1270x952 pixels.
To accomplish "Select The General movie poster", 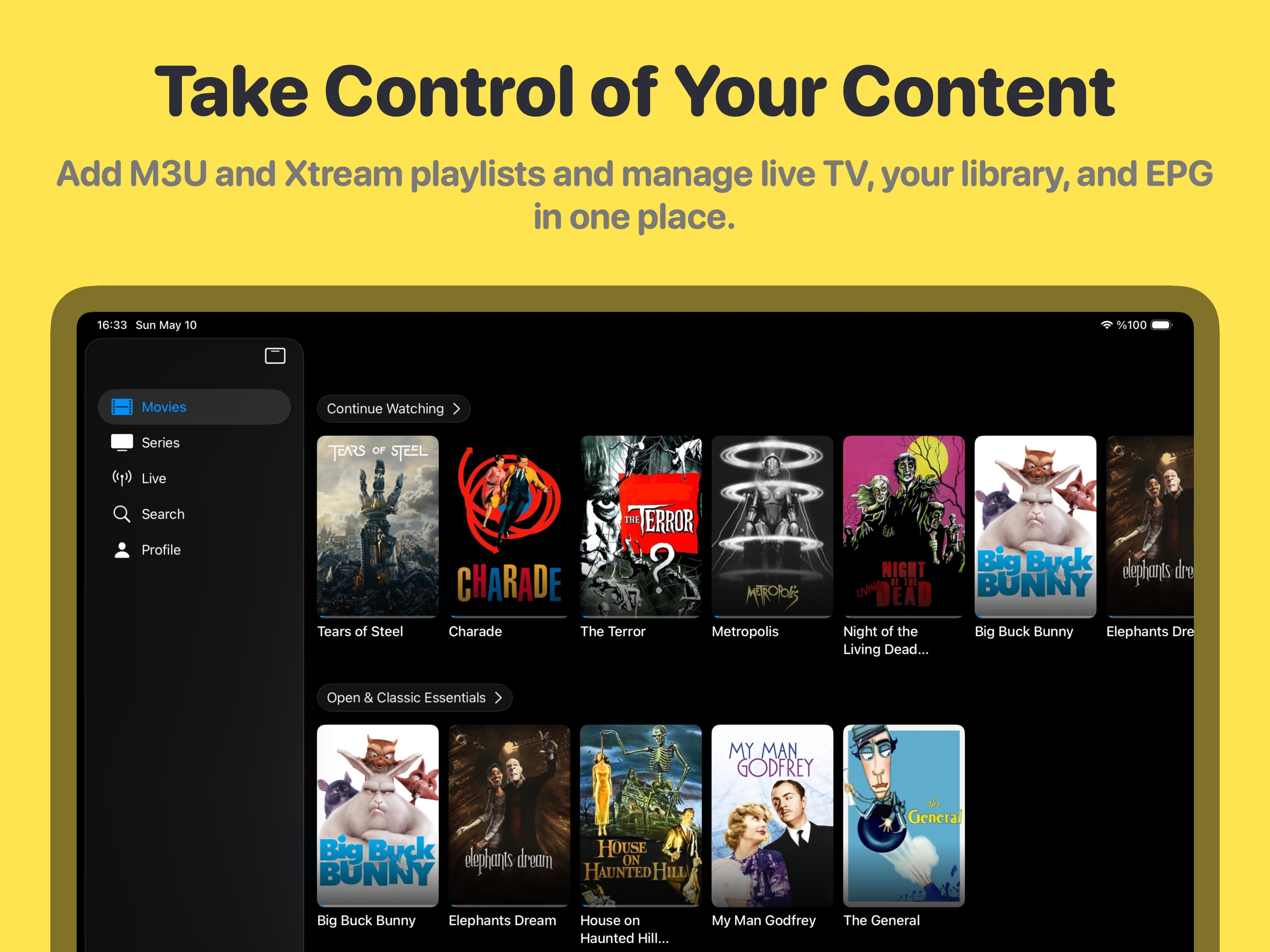I will tap(904, 815).
